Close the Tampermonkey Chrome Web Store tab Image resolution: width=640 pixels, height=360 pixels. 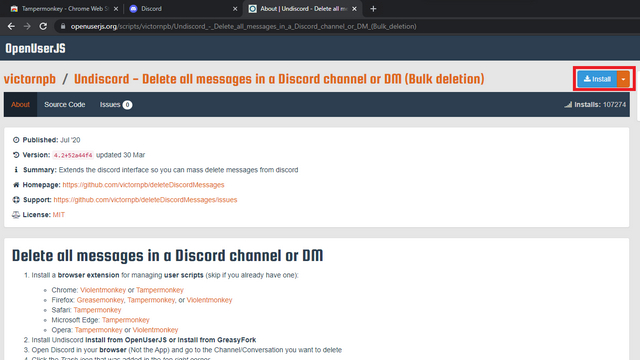[116, 9]
